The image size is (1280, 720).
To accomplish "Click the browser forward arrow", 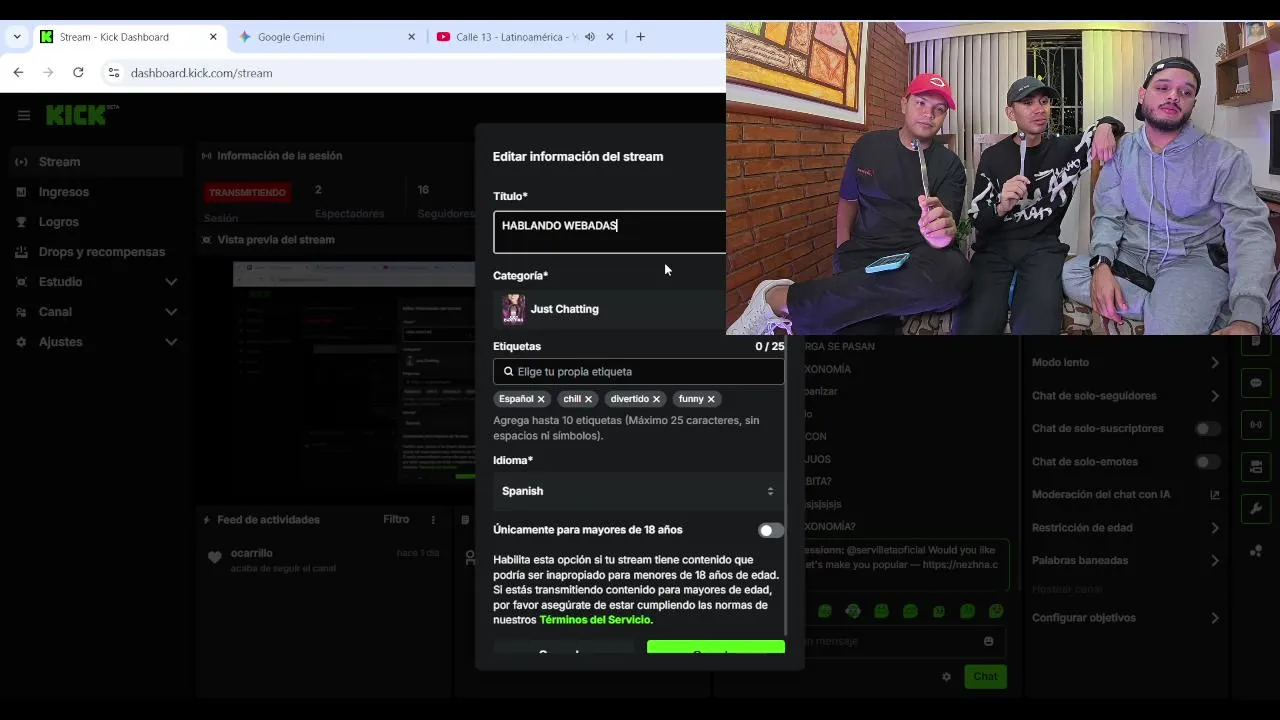I will 48,73.
